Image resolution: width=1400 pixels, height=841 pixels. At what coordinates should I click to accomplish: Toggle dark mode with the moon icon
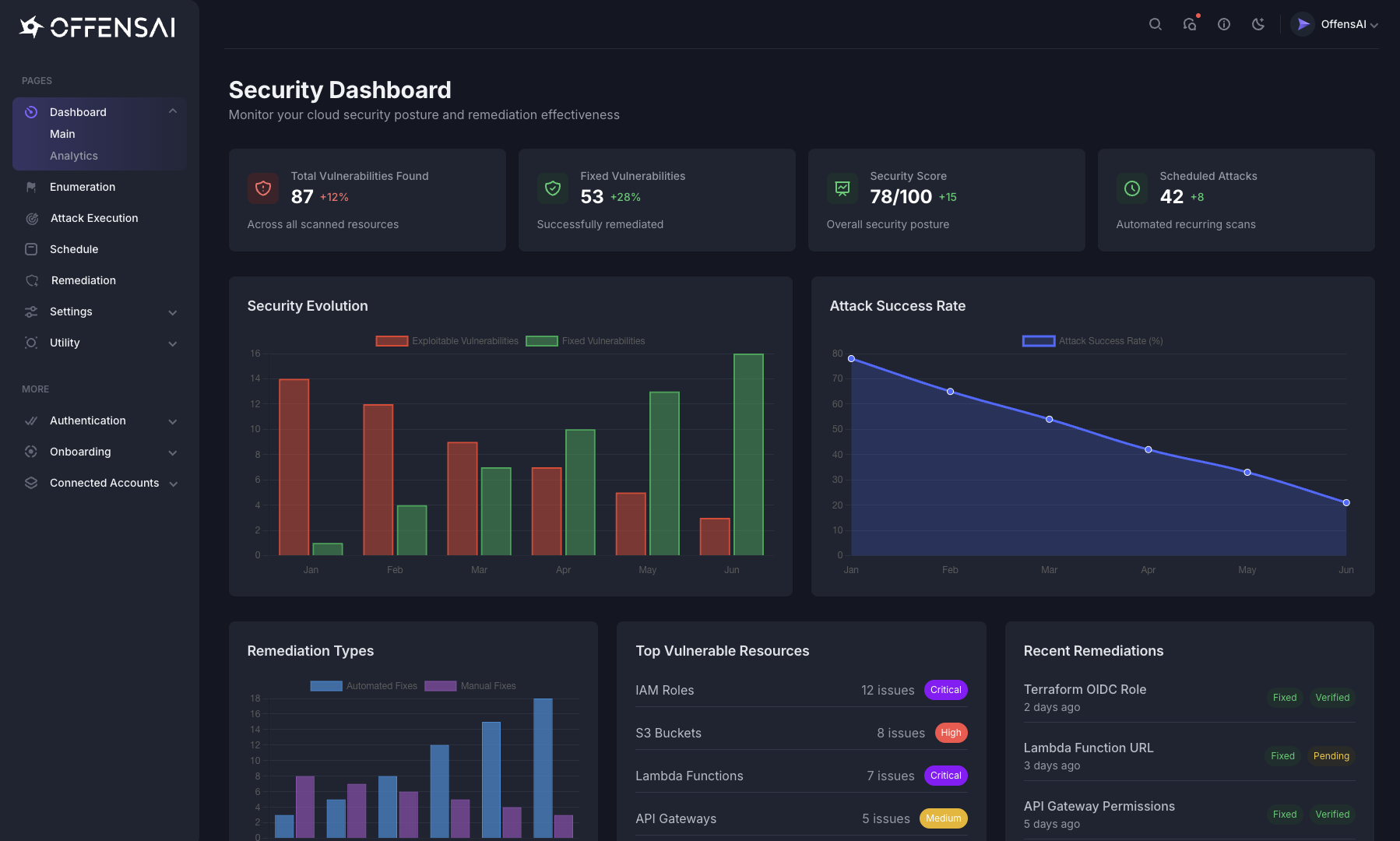(x=1258, y=24)
